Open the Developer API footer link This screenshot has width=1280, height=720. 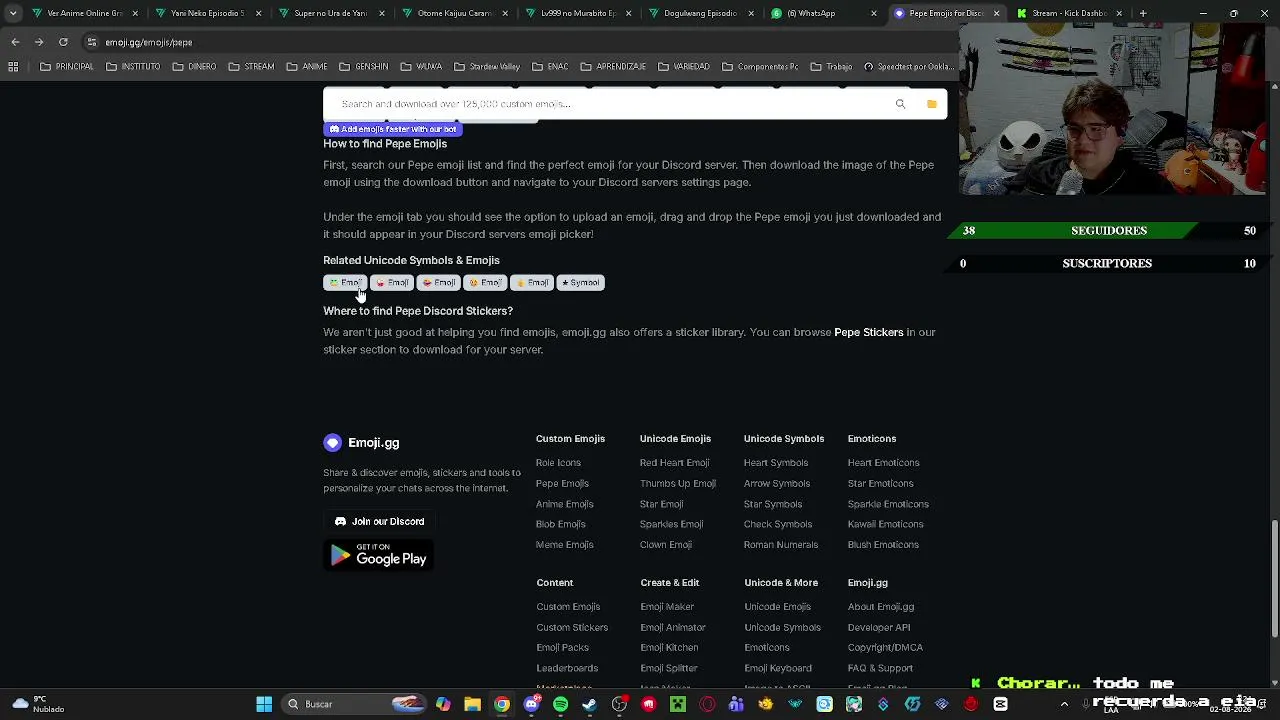click(879, 628)
